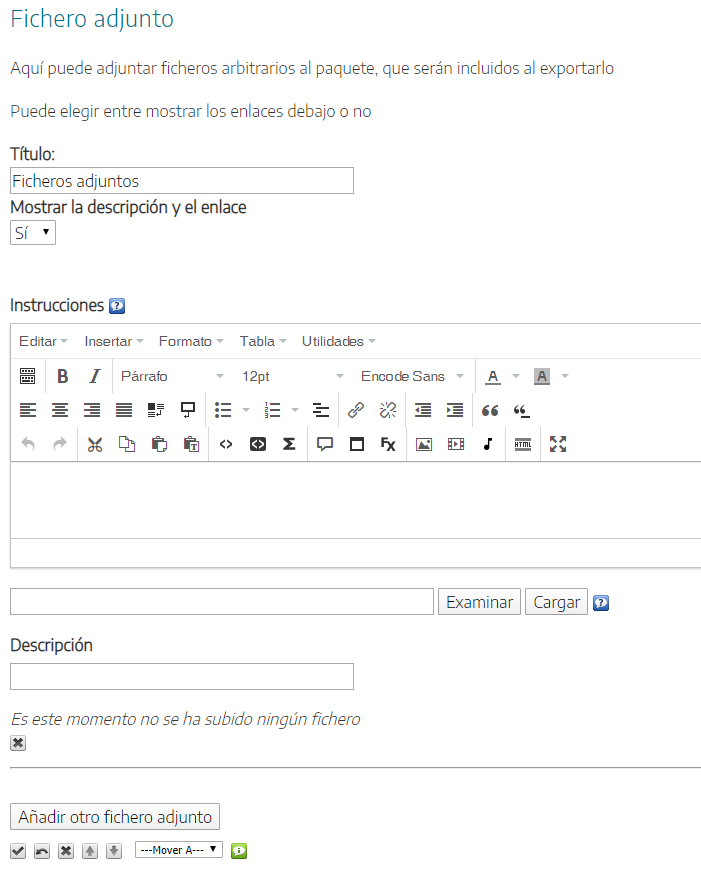Screen dimensions: 701x875
Task: Undo the last edit in the editor
Action: [x=27, y=443]
